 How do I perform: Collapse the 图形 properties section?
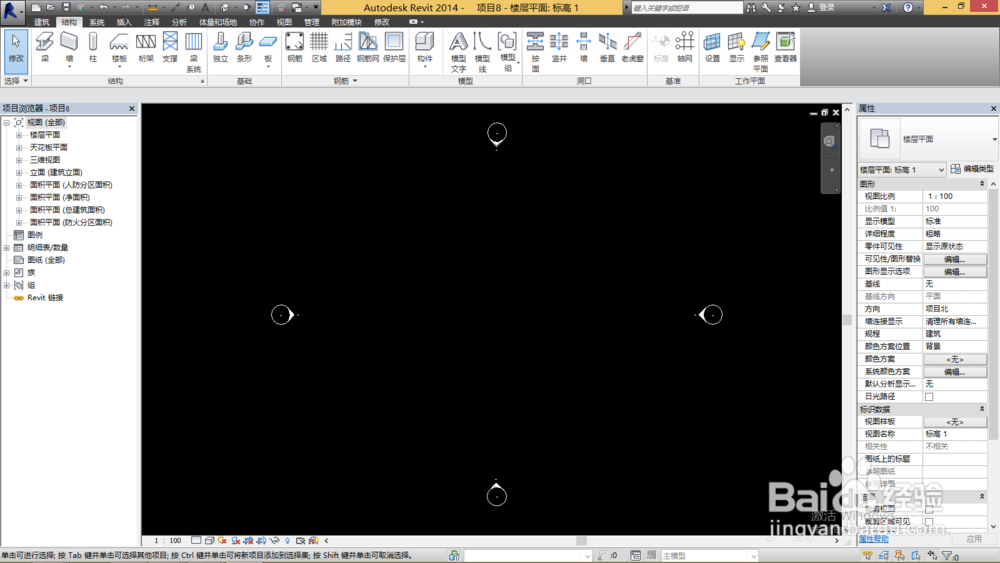(x=982, y=184)
